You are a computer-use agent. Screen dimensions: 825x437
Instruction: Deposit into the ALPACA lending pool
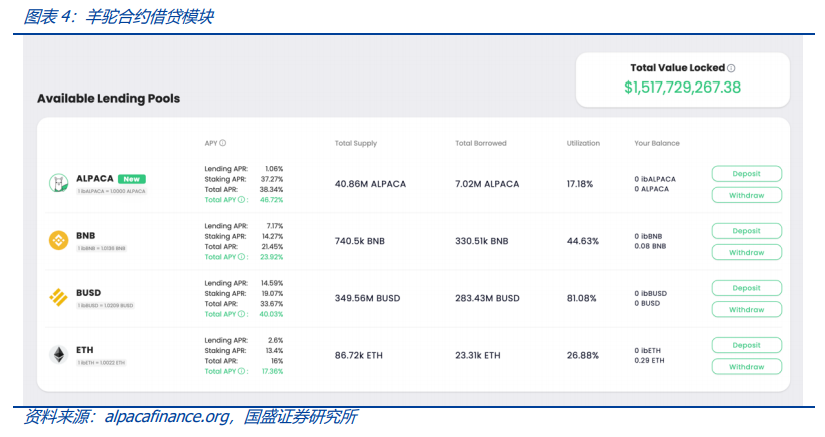747,174
